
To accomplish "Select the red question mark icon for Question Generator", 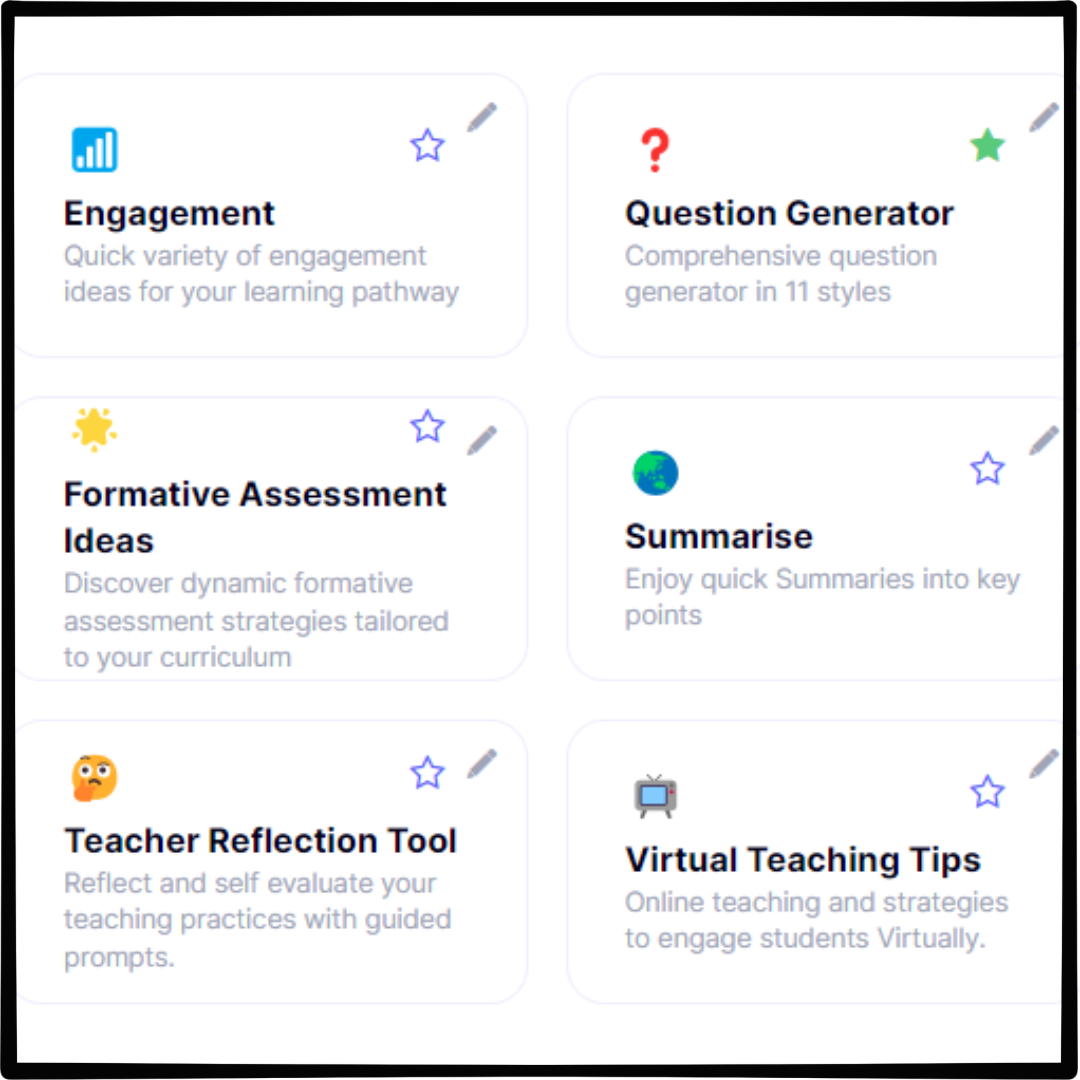I will [655, 149].
